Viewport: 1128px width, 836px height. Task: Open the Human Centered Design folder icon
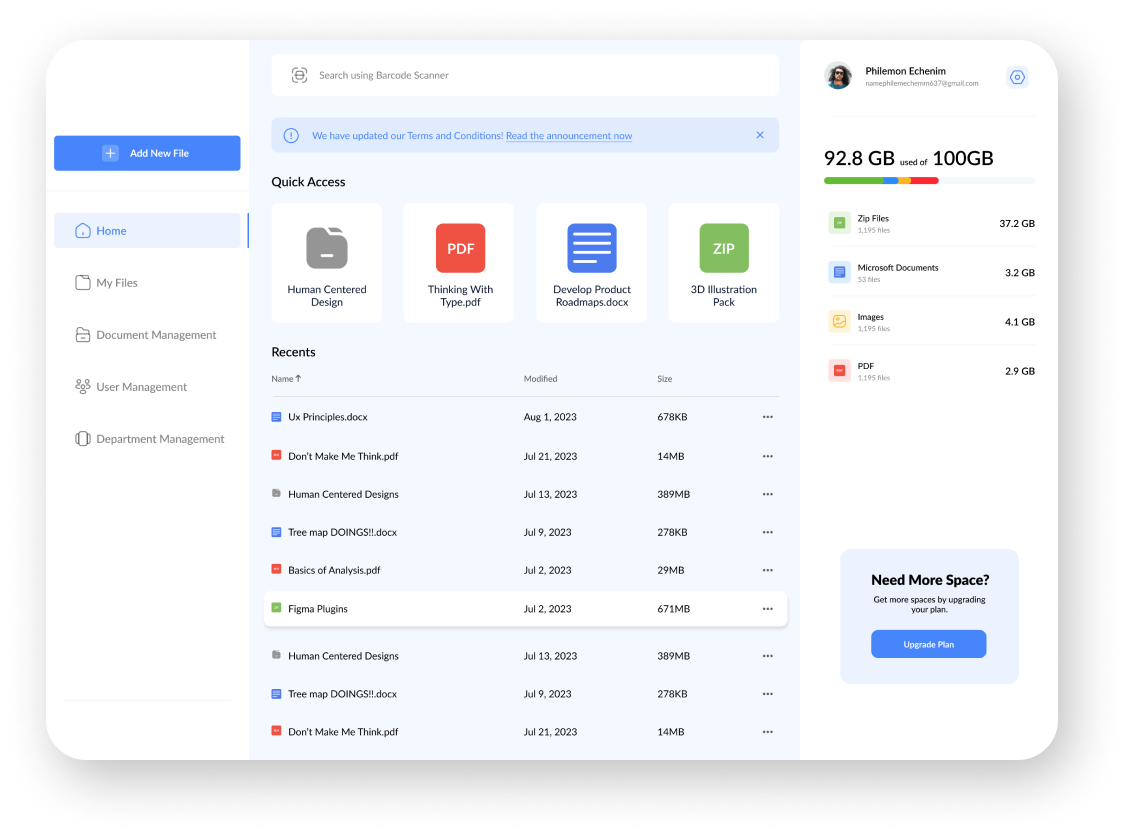click(327, 248)
